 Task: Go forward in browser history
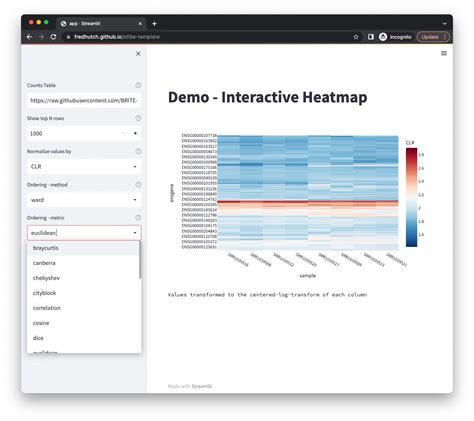(x=41, y=37)
